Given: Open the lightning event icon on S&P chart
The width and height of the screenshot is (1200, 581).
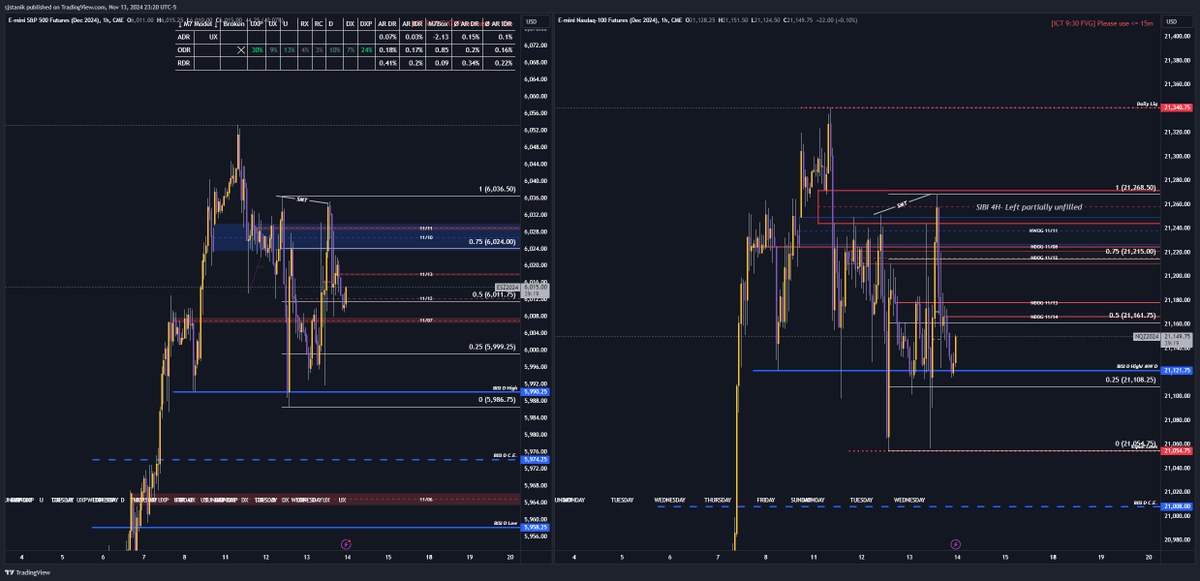Looking at the screenshot, I should (x=345, y=544).
